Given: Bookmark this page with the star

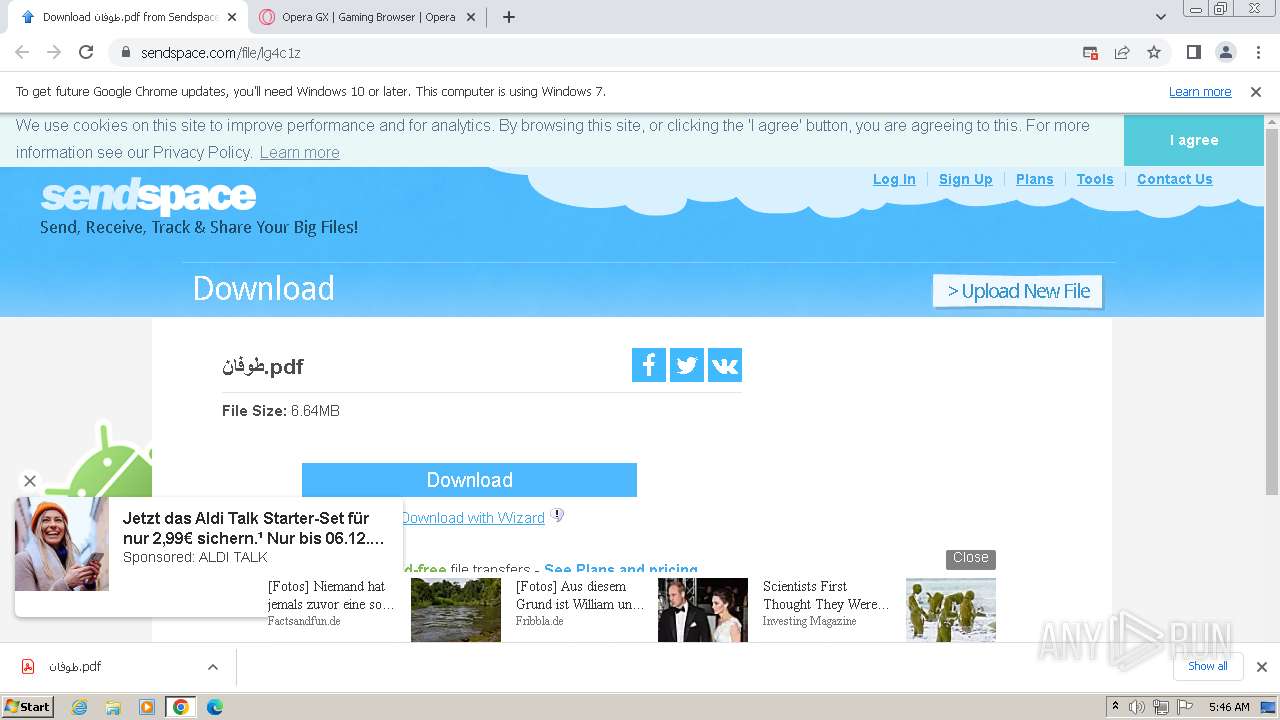Looking at the screenshot, I should coord(1154,52).
